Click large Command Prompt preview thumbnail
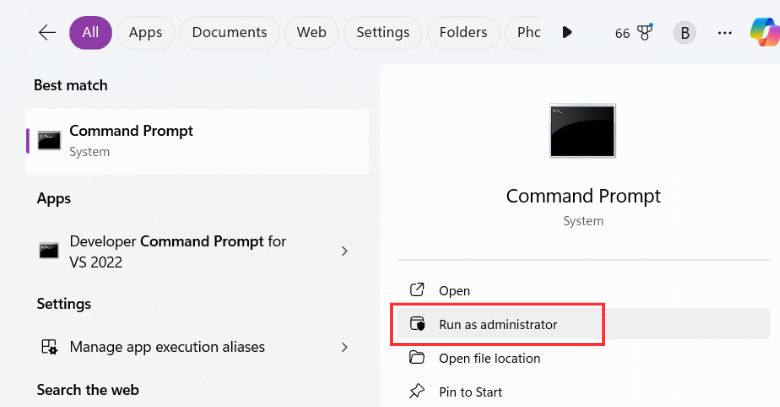This screenshot has height=407, width=780. (583, 131)
